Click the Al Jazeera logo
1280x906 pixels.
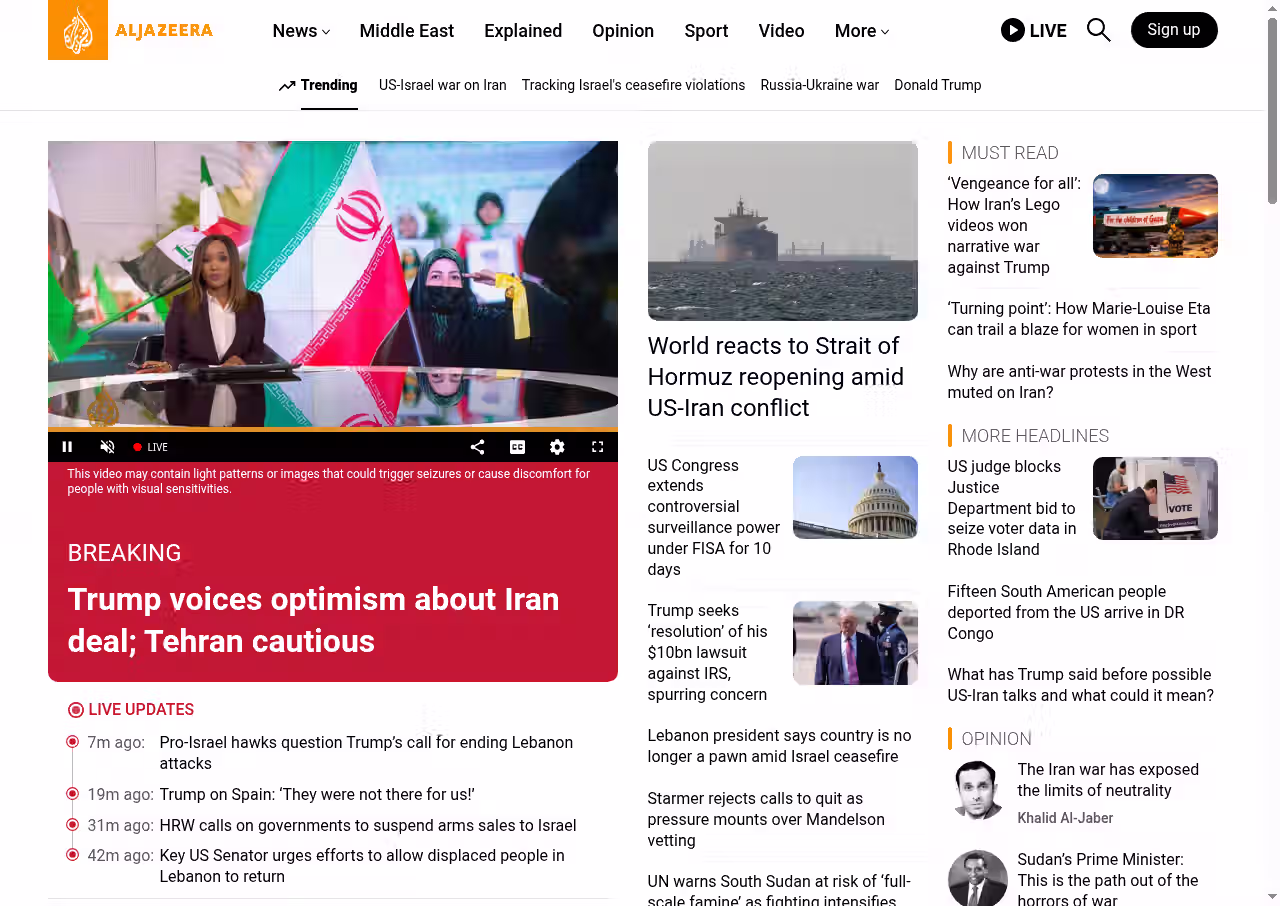[130, 30]
